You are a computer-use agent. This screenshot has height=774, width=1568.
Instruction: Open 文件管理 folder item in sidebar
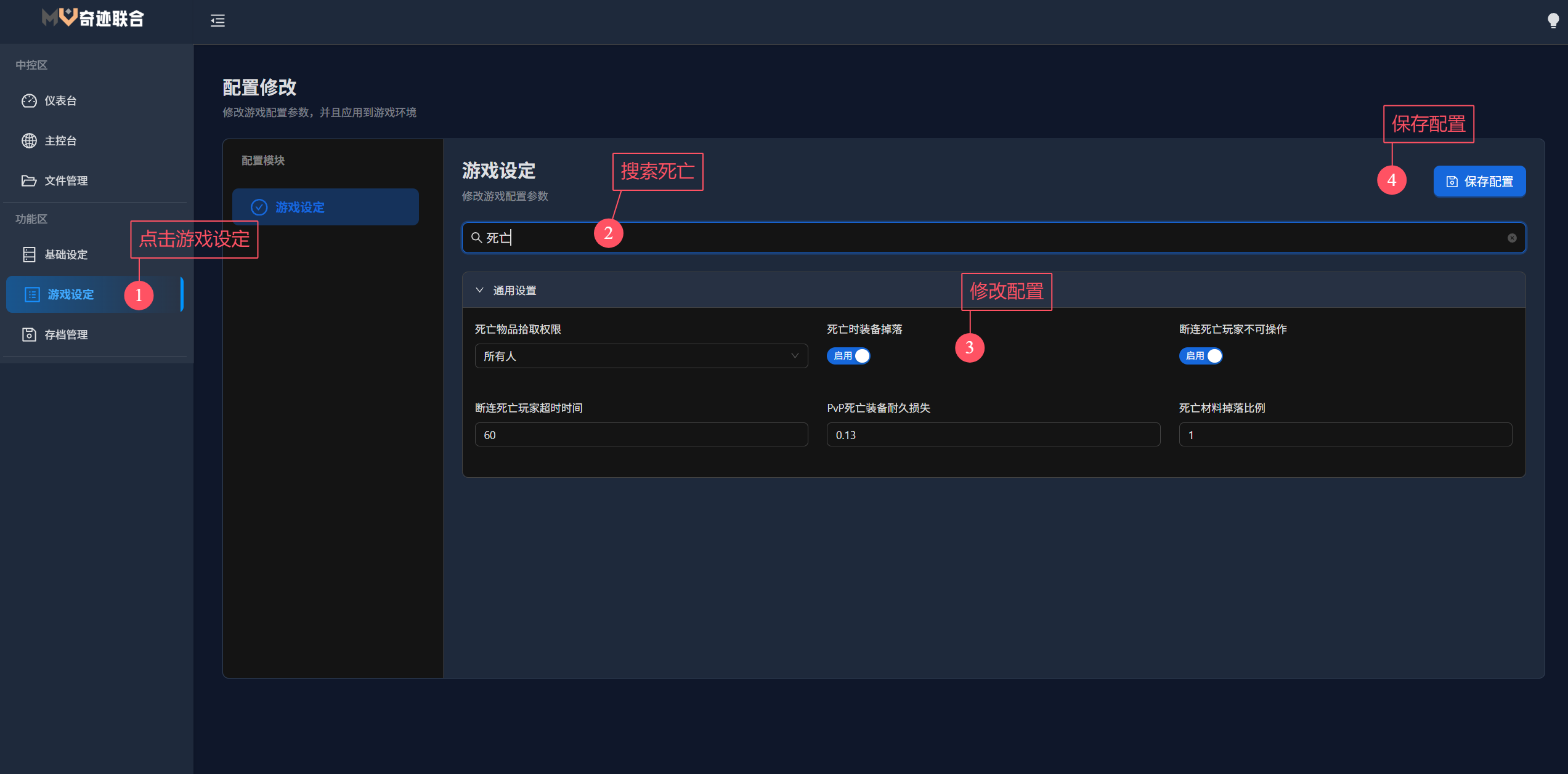point(65,181)
